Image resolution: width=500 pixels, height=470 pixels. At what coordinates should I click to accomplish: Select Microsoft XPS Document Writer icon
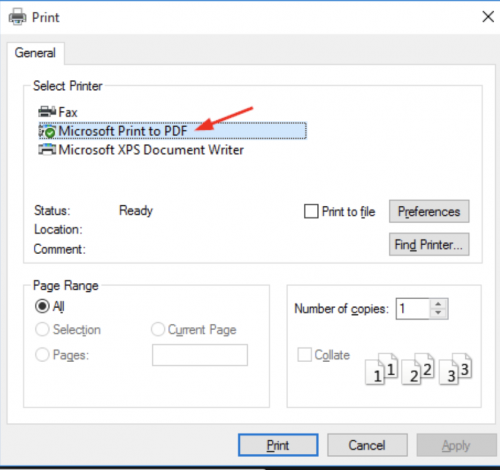tap(47, 150)
